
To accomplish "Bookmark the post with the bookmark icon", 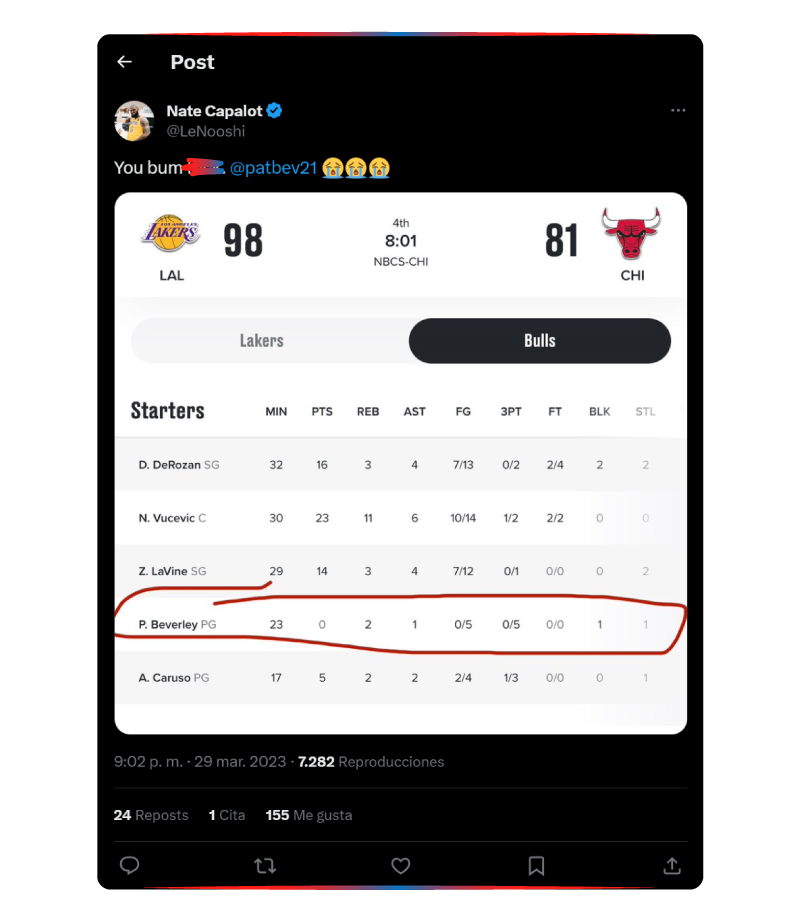I will [537, 866].
